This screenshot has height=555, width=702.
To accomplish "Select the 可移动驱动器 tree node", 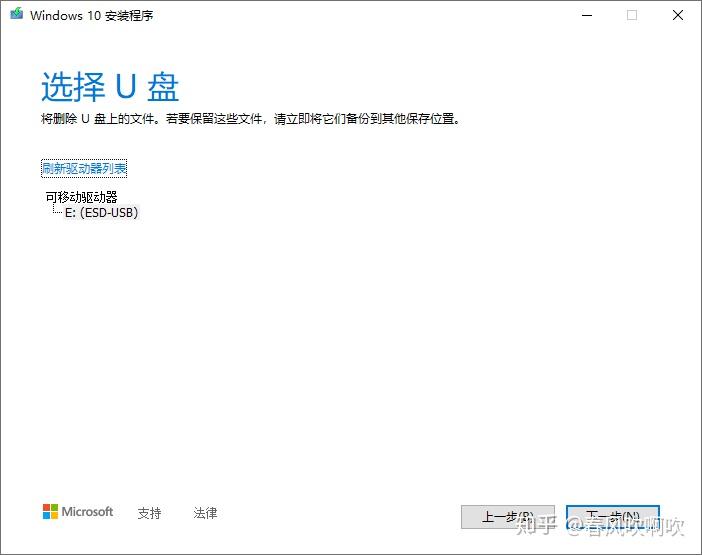I will click(x=81, y=196).
